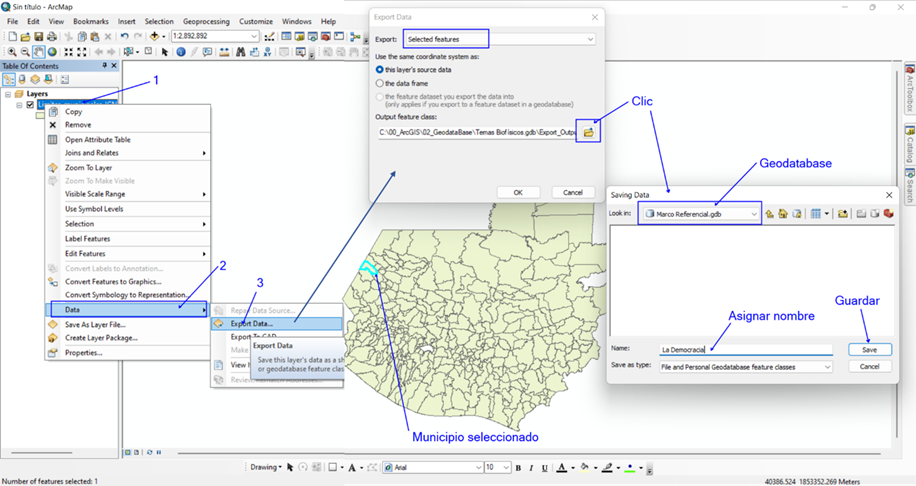
Task: Open the Drawing menu dropdown
Action: point(266,467)
